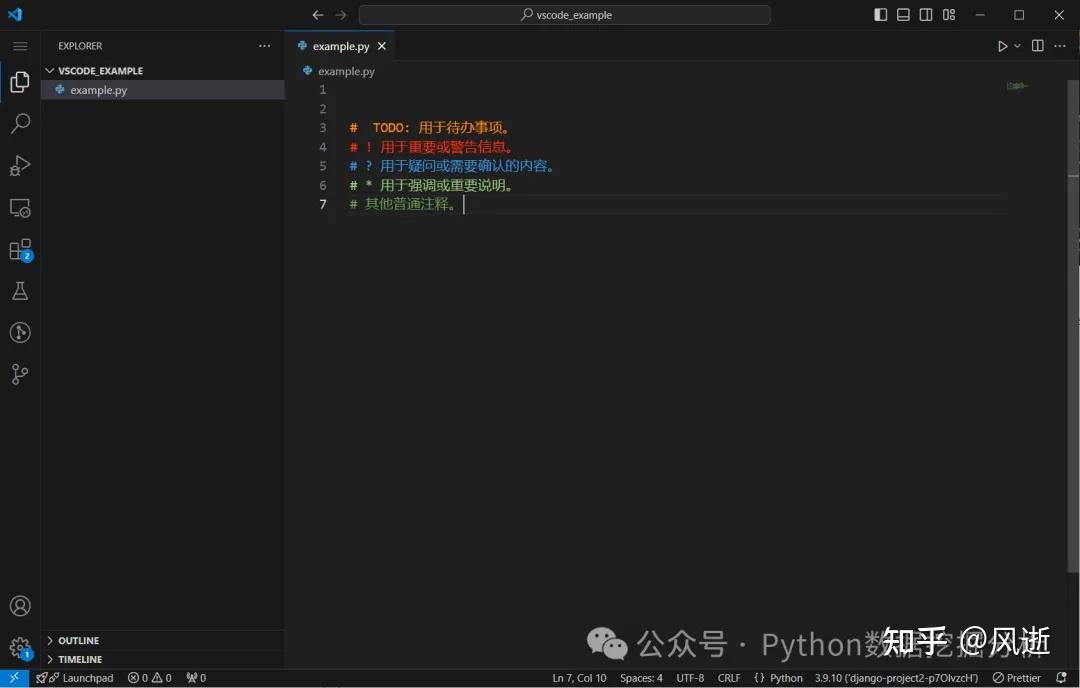Image resolution: width=1080 pixels, height=688 pixels.
Task: Click Launchpad in status bar
Action: tap(75, 678)
